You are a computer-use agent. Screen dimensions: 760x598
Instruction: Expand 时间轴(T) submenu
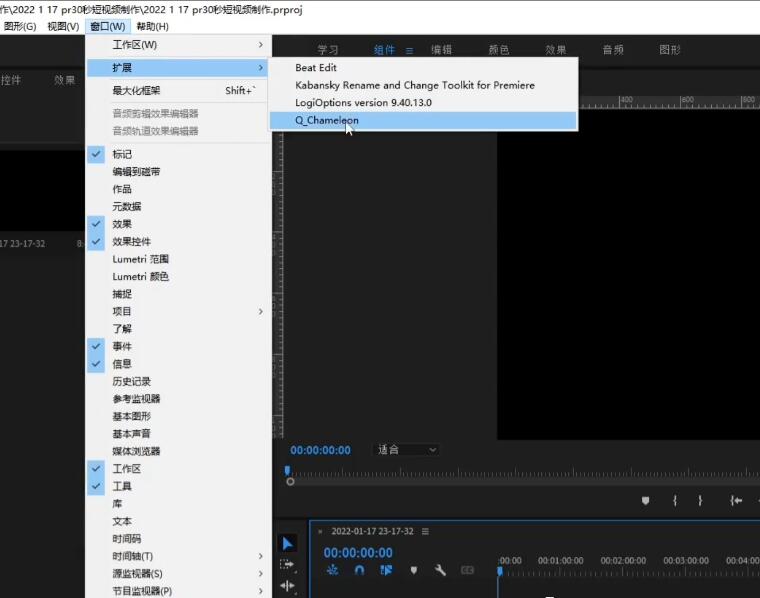point(178,556)
